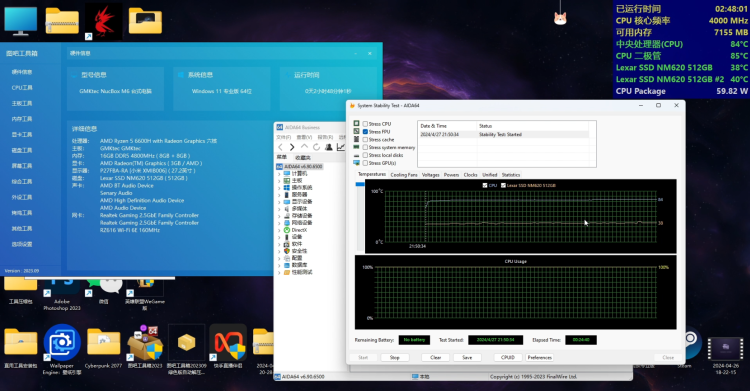Image resolution: width=750 pixels, height=391 pixels.
Task: Open the 工具压缩包 desktop folder
Action: (x=21, y=284)
